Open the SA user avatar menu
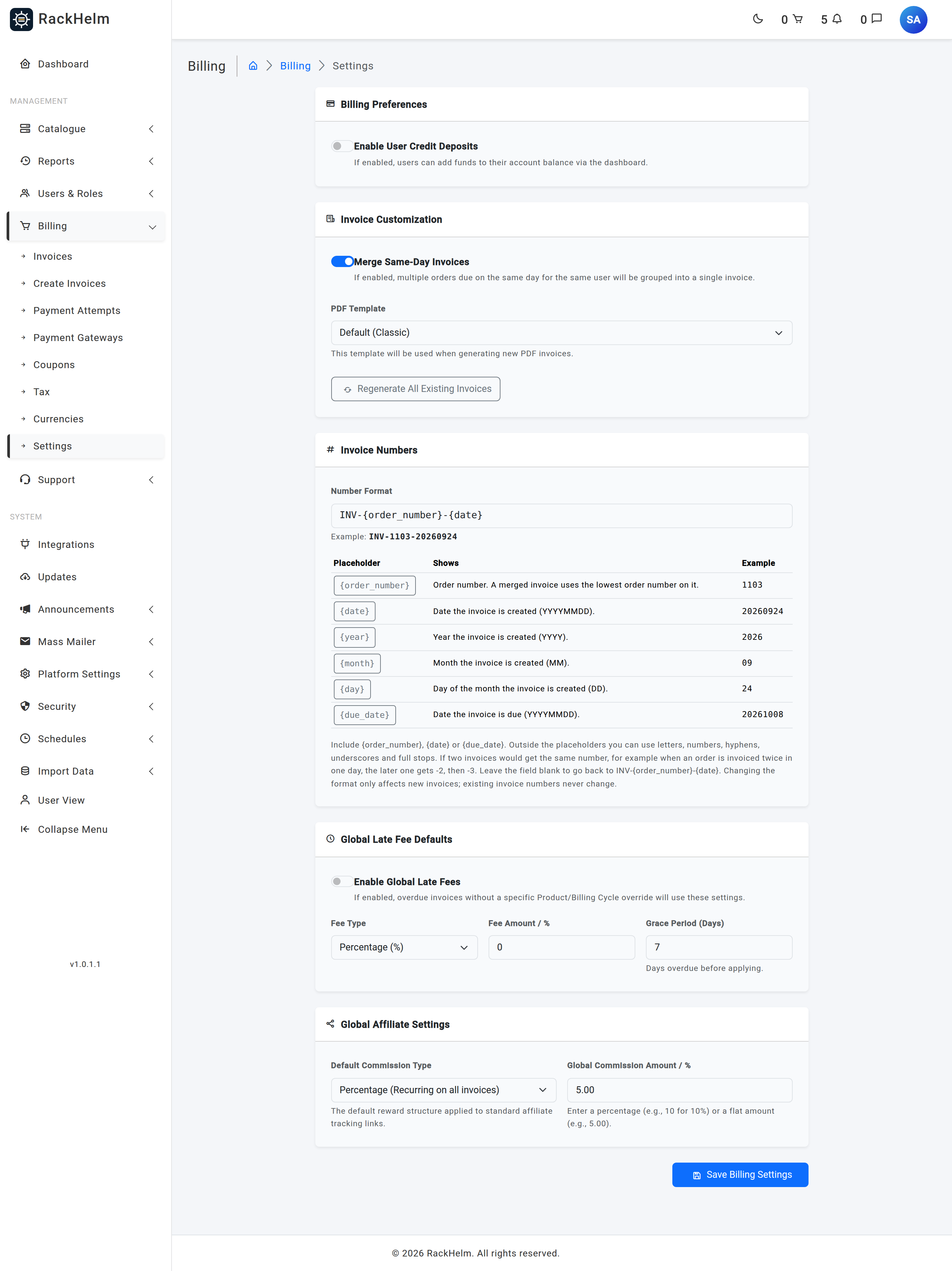 click(x=913, y=19)
